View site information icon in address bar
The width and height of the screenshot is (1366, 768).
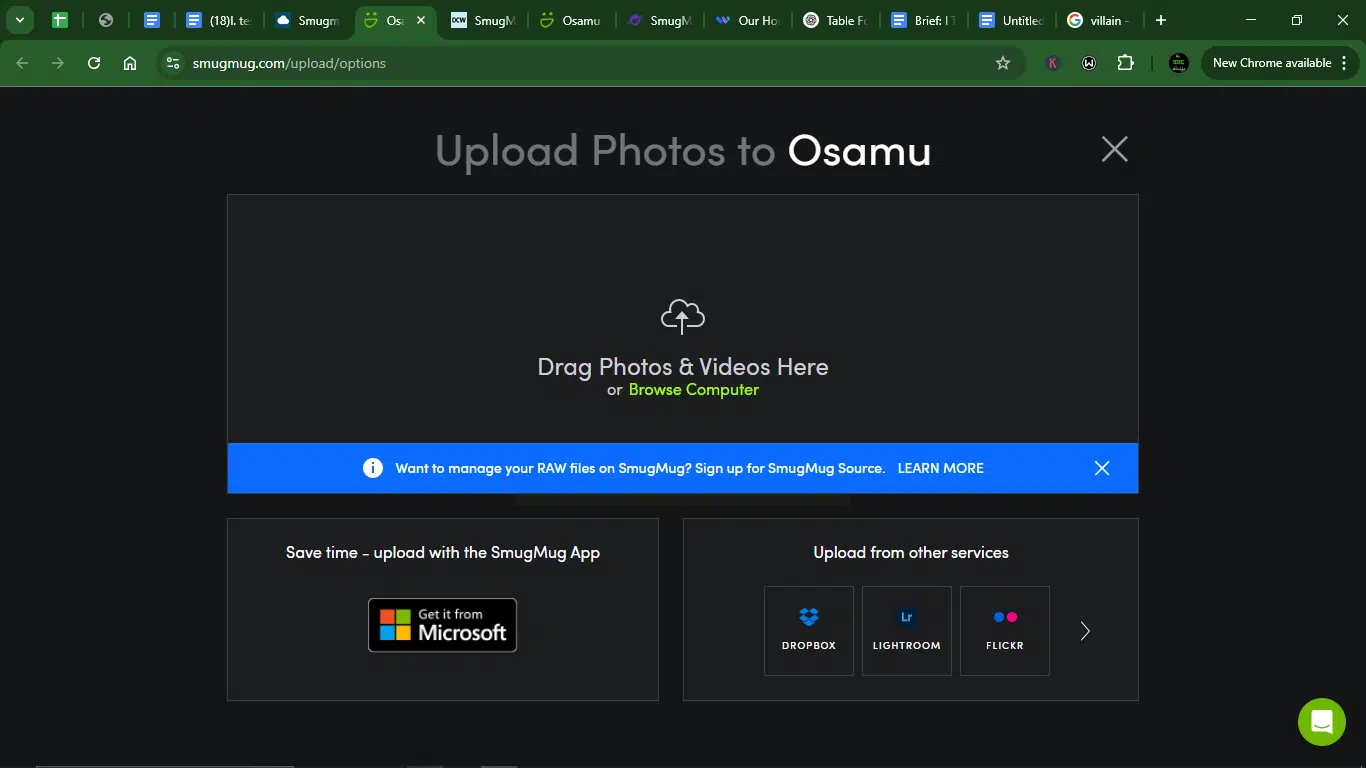[x=173, y=63]
